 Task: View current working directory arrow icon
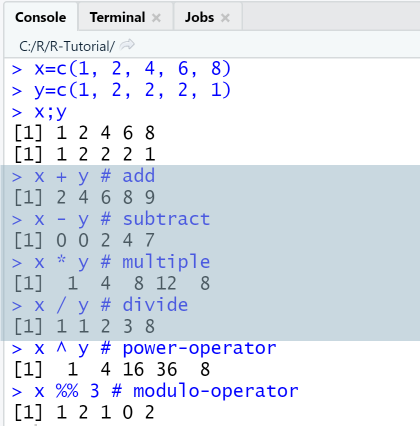tap(127, 45)
